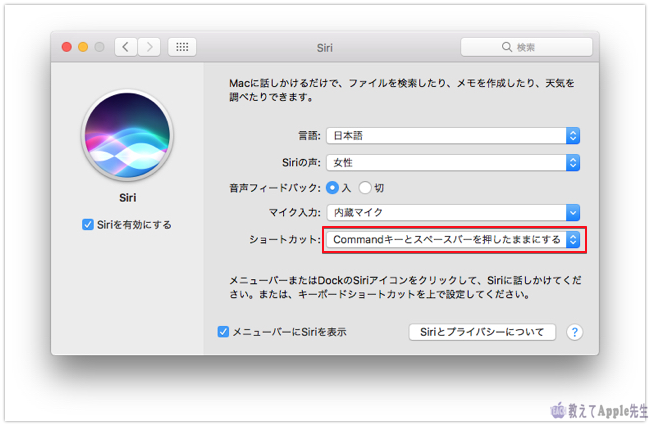The width and height of the screenshot is (650, 426).
Task: Toggle the Siriを有効にする checkbox
Action: point(87,225)
